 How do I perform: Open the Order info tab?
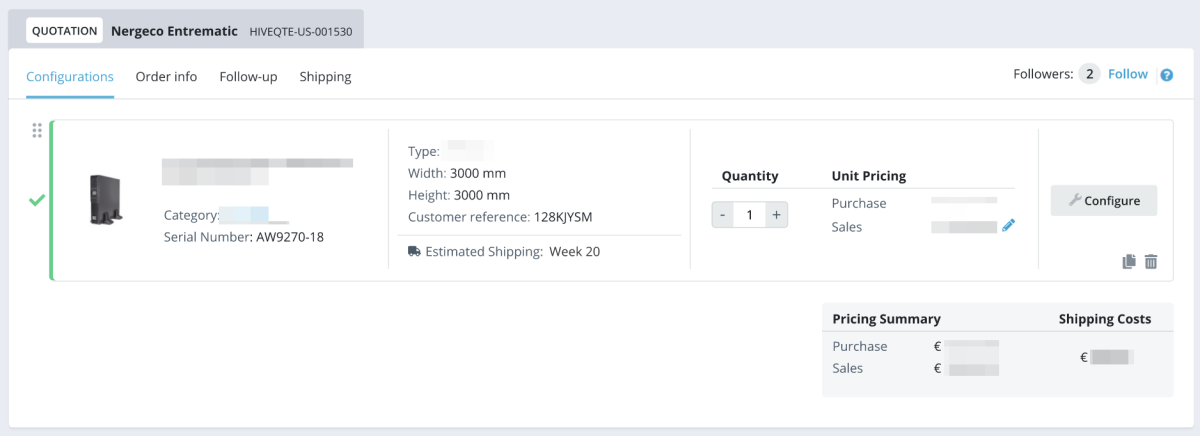(166, 76)
